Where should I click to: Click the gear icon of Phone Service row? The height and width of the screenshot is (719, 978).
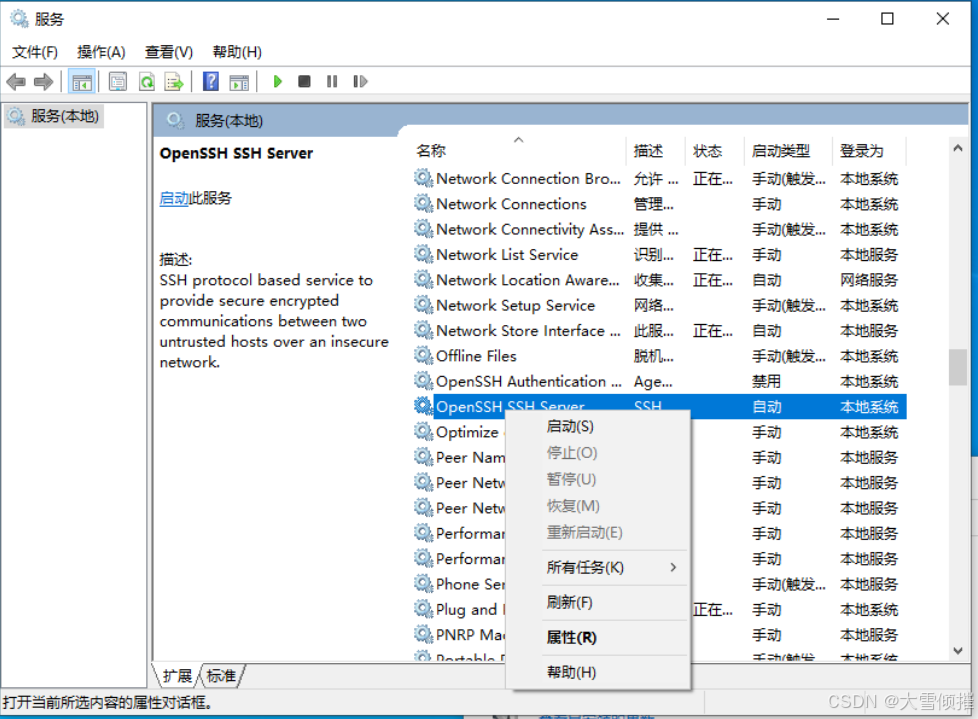coord(424,584)
